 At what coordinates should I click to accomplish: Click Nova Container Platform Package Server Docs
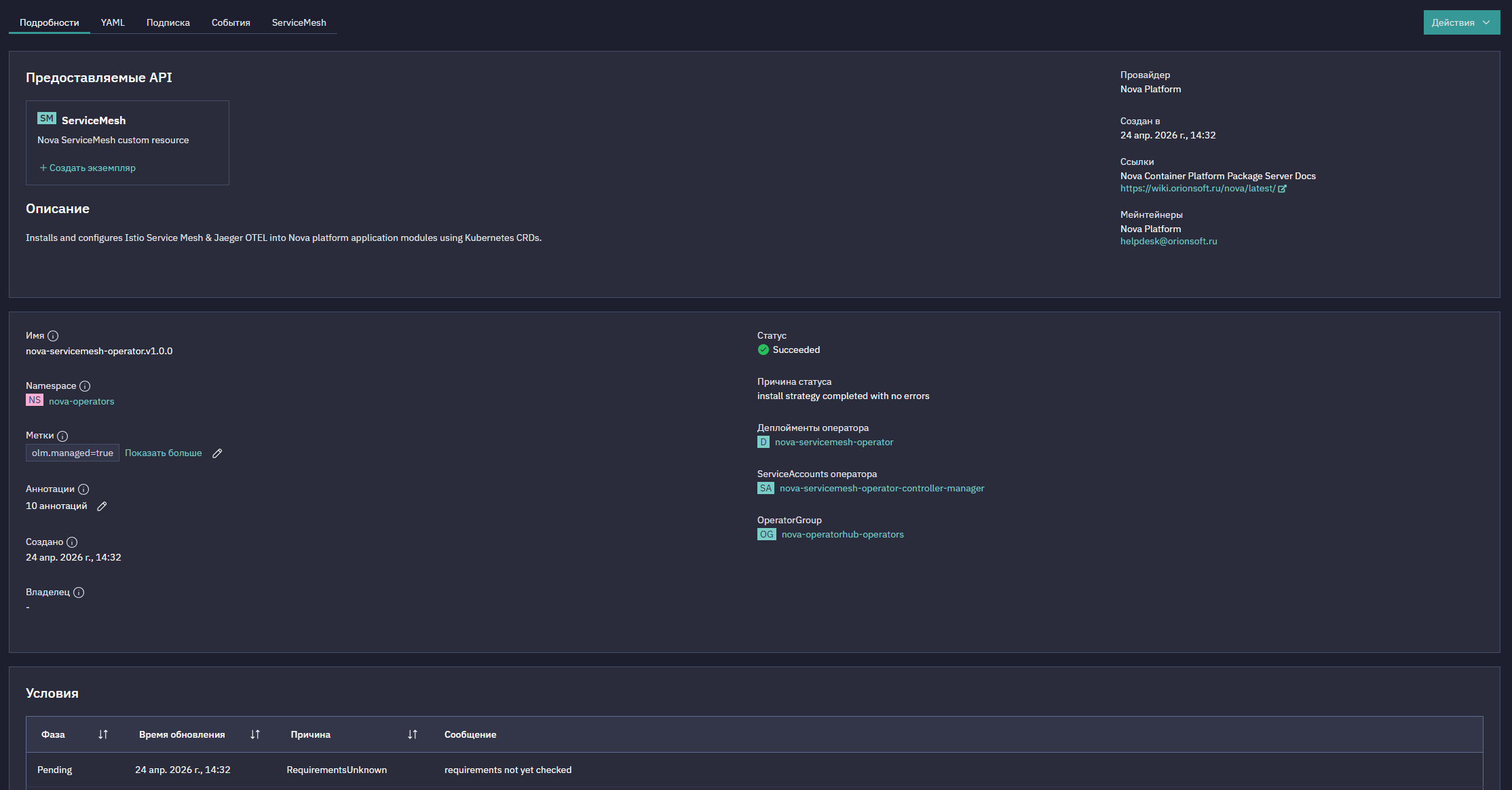(1217, 176)
